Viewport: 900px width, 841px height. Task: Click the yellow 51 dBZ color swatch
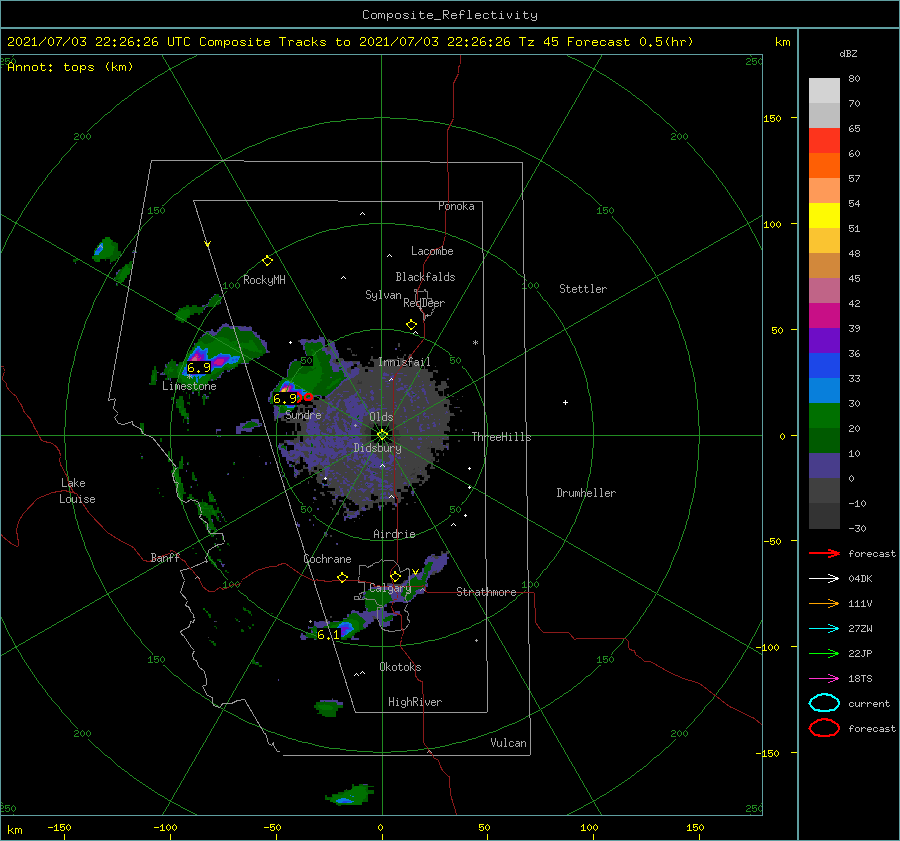click(824, 216)
